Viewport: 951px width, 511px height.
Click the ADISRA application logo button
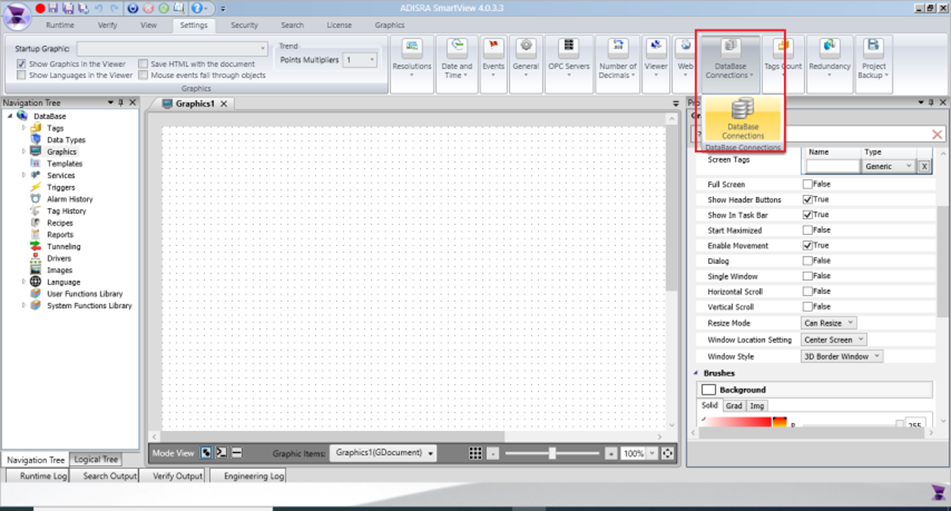tap(16, 16)
